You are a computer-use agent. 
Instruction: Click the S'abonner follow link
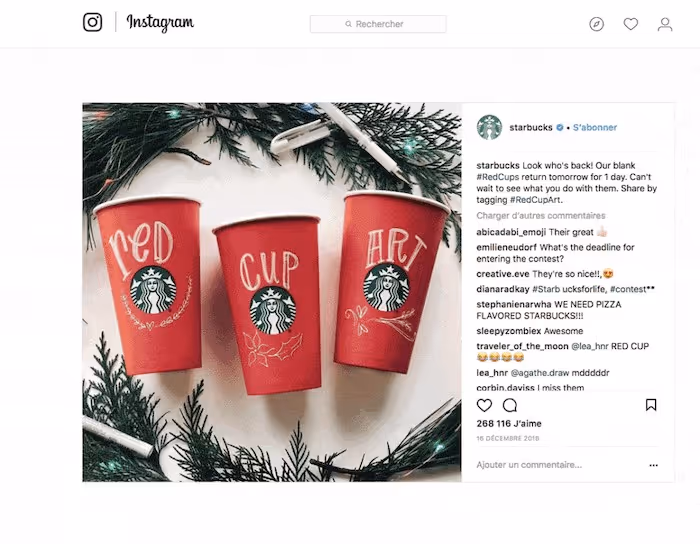(x=595, y=128)
